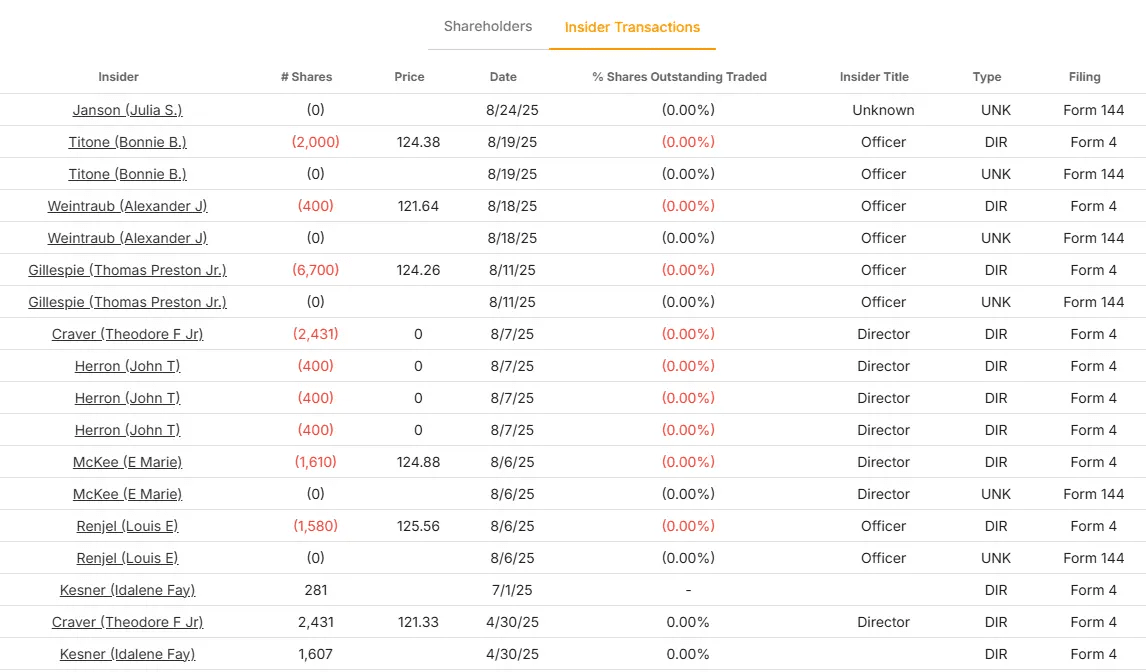Click the Filing column header
Image resolution: width=1146 pixels, height=672 pixels.
(x=1084, y=77)
